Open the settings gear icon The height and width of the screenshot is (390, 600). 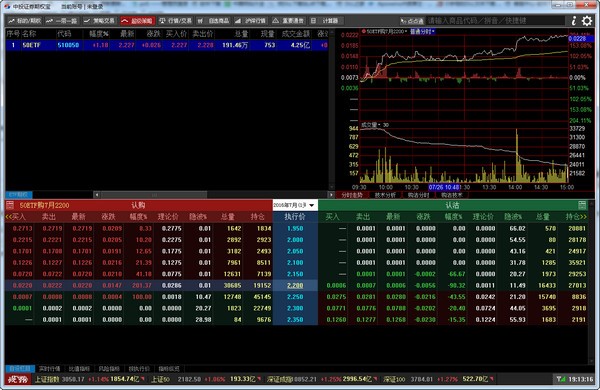click(587, 21)
